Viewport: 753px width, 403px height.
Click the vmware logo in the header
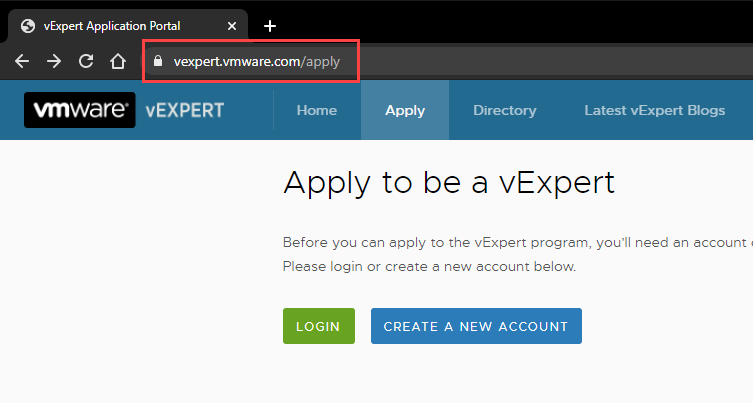coord(80,110)
